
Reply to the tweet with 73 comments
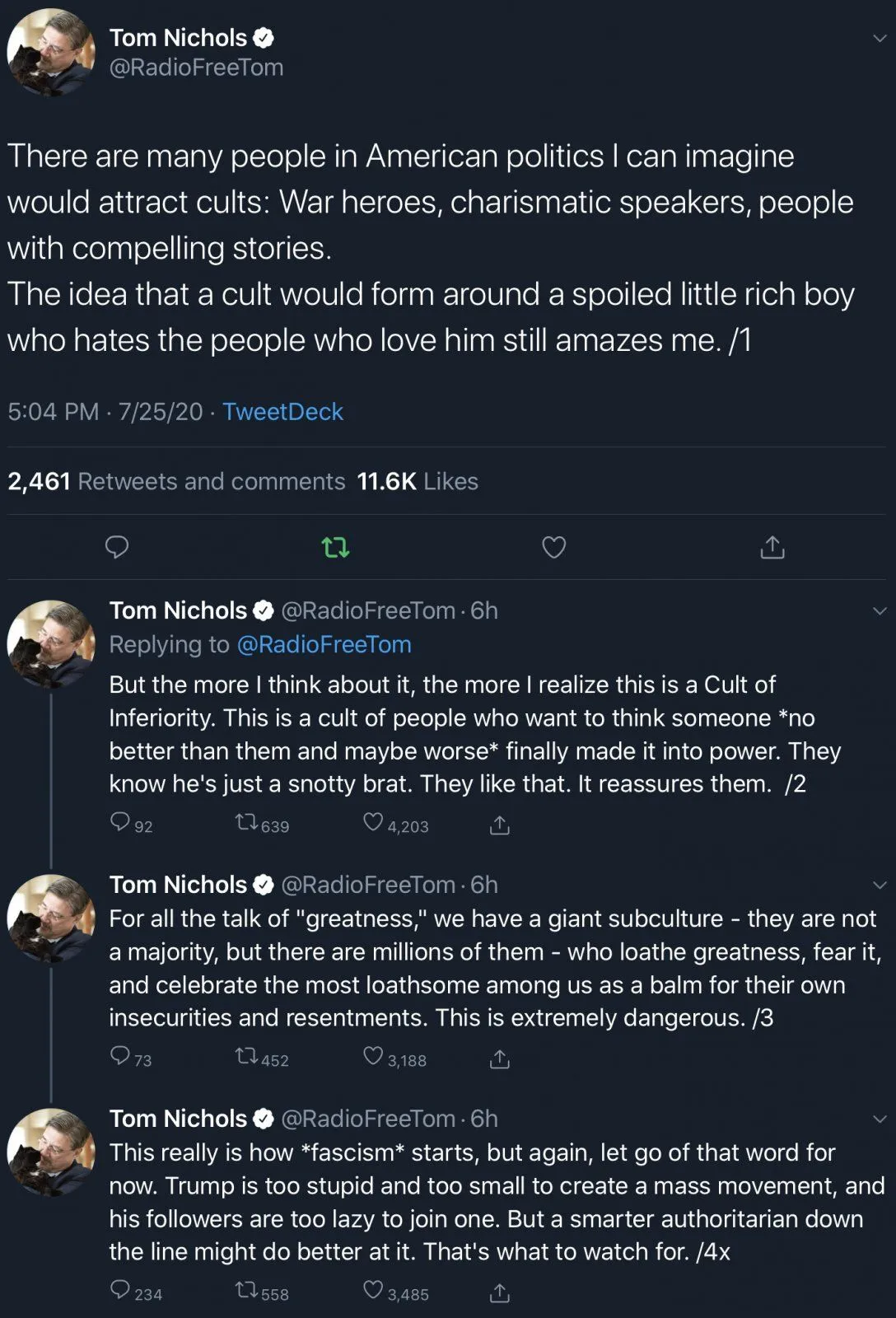pyautogui.click(x=120, y=1056)
